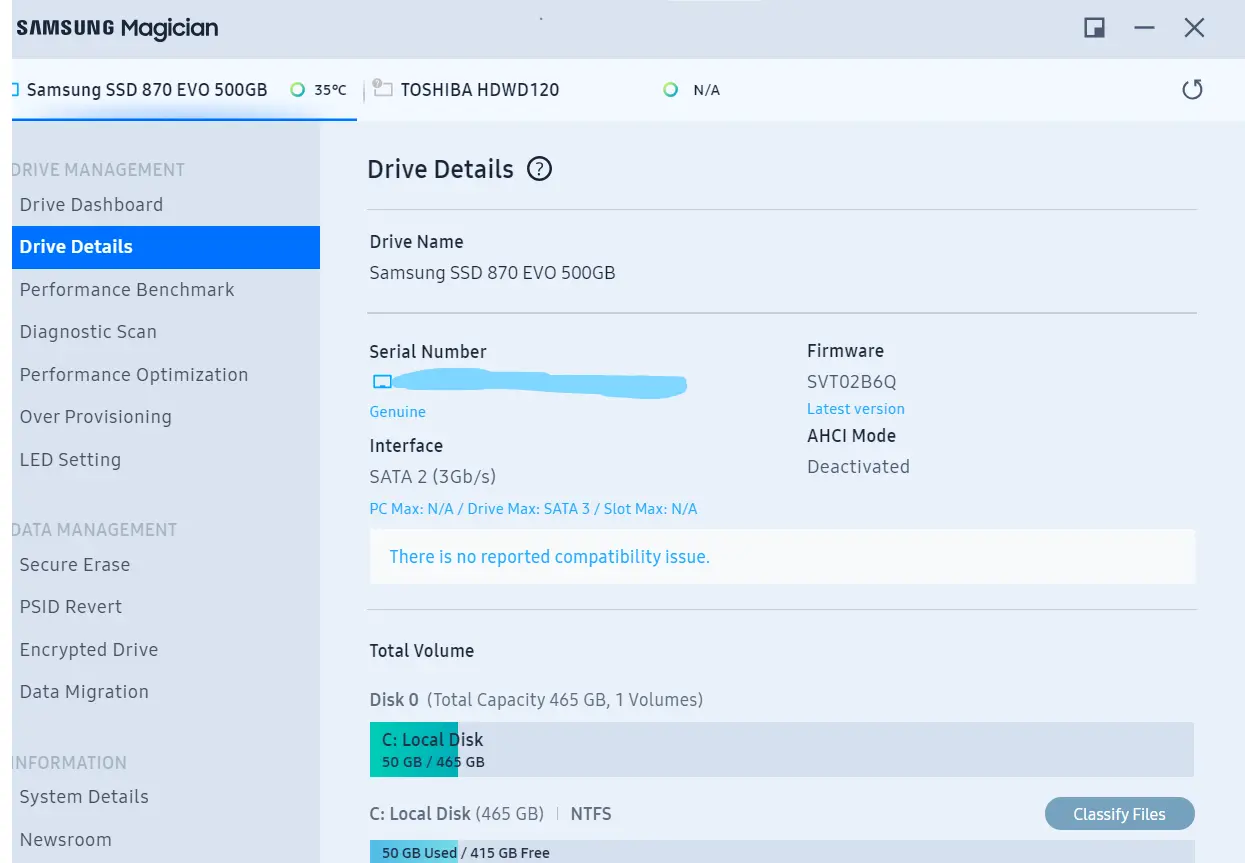
Task: Open Newsroom in sidebar
Action: coord(166,840)
